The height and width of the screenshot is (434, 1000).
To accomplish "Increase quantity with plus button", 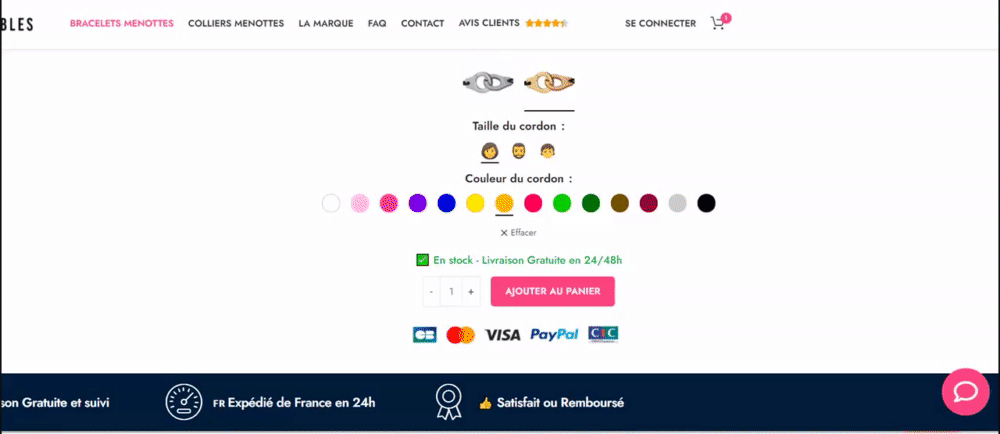I will (471, 291).
